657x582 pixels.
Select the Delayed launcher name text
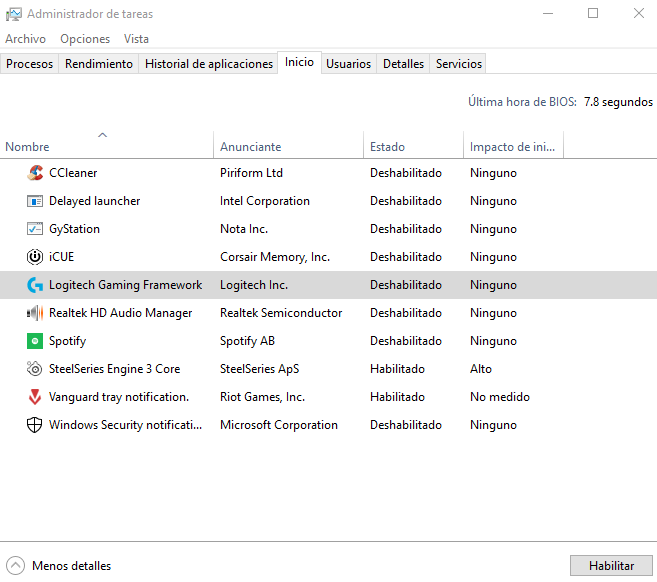tap(95, 201)
